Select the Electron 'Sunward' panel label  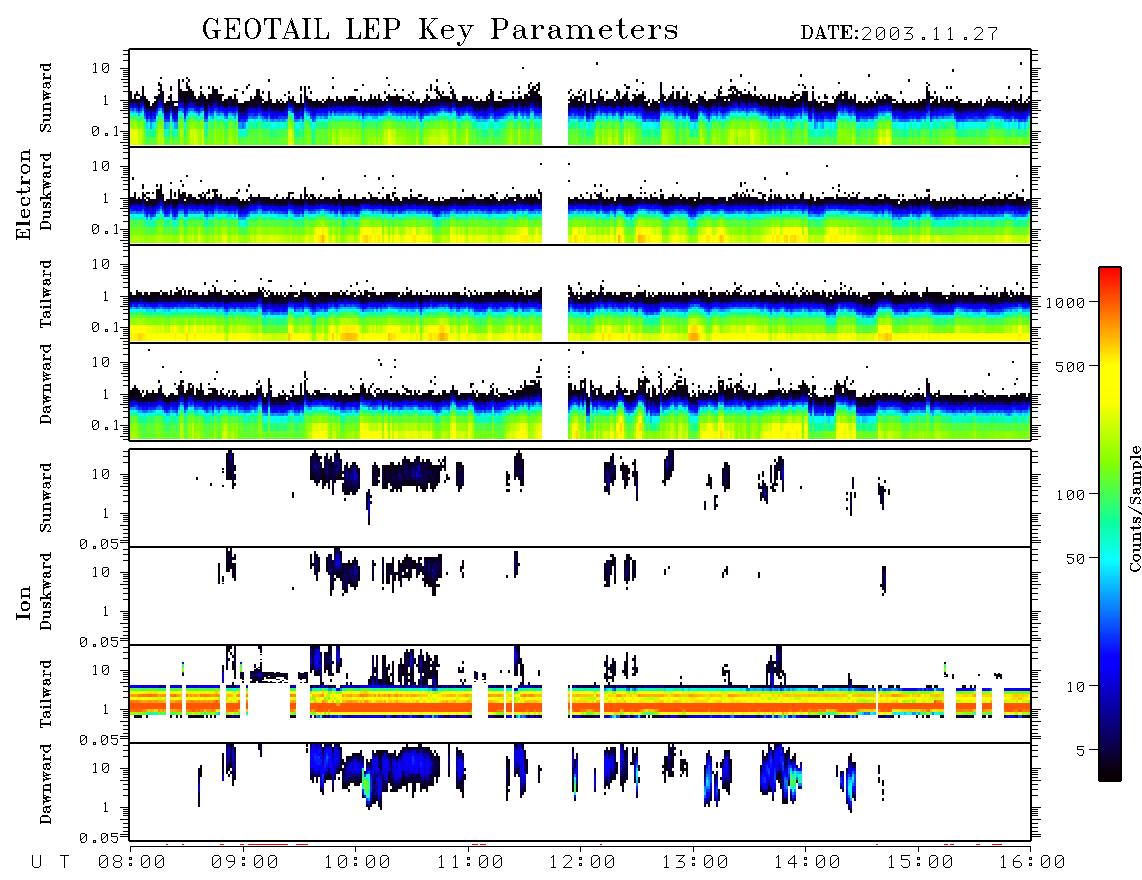tap(46, 98)
